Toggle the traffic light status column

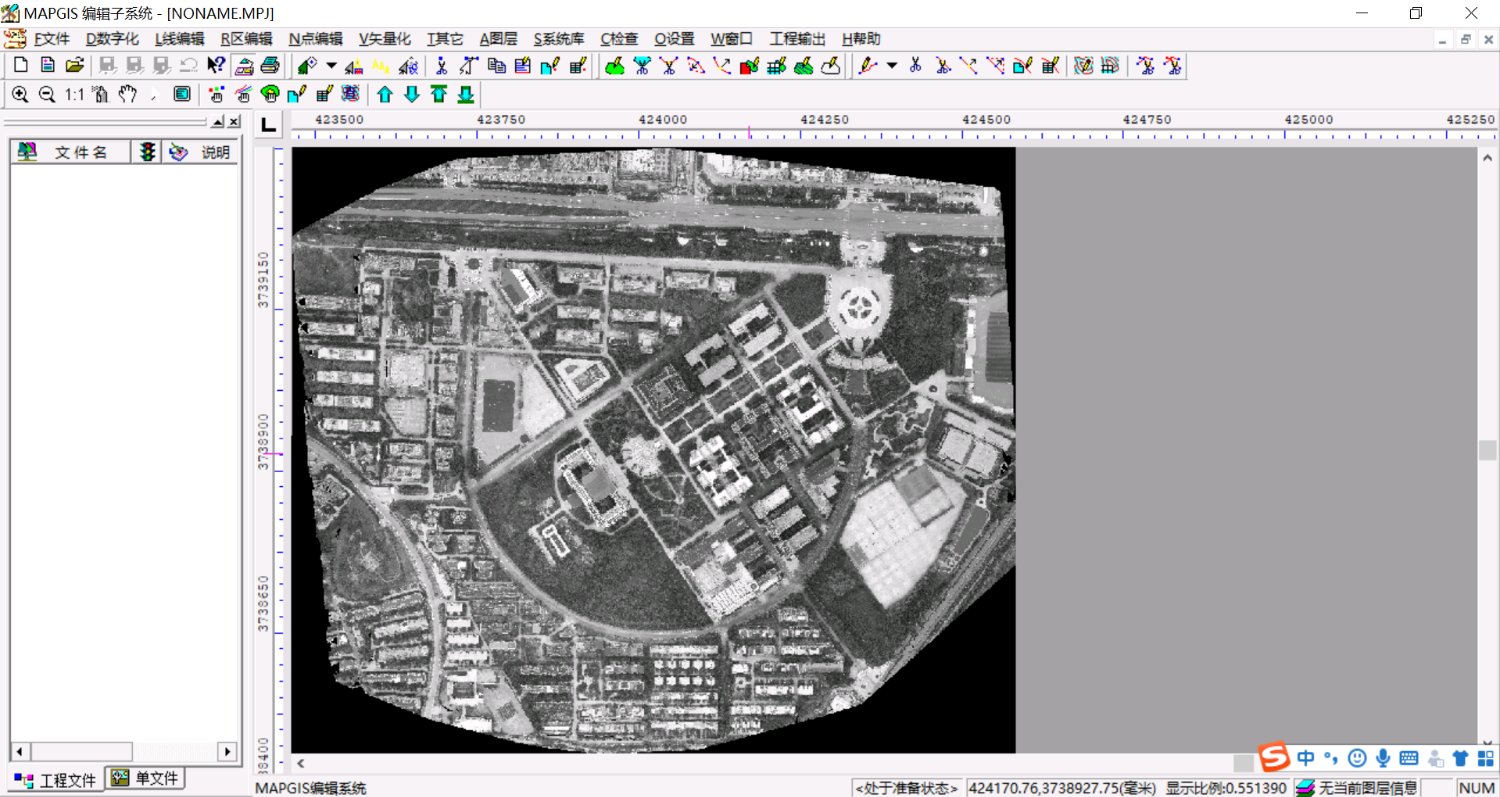tap(148, 152)
